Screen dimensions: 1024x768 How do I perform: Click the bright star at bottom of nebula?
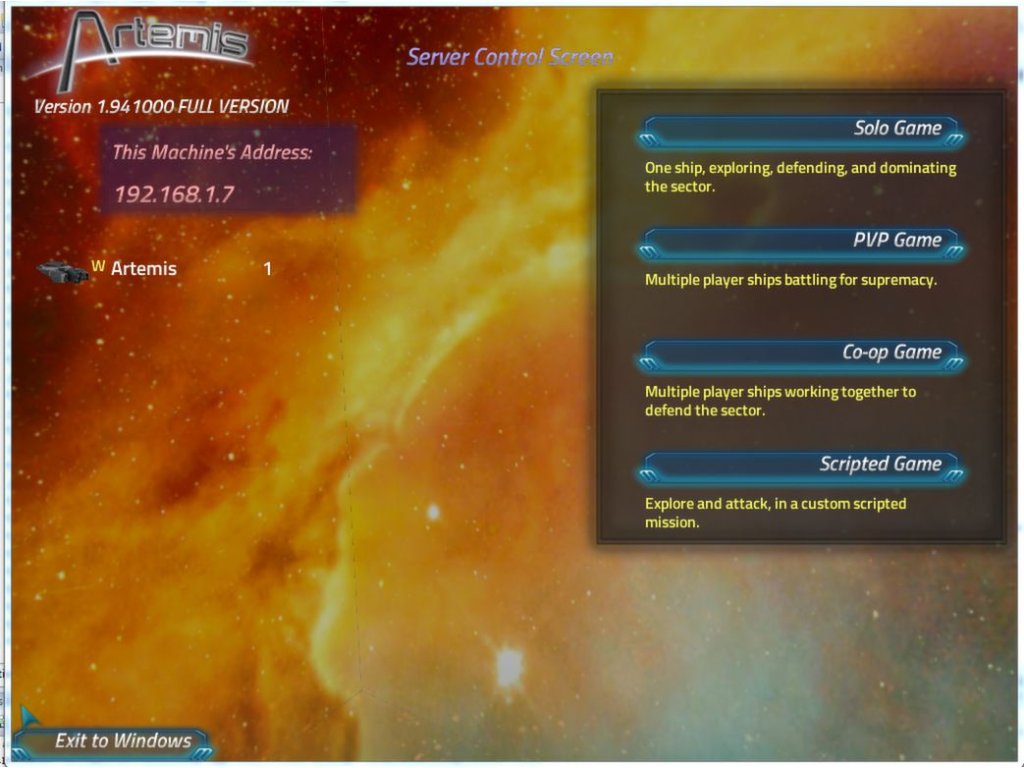(510, 663)
